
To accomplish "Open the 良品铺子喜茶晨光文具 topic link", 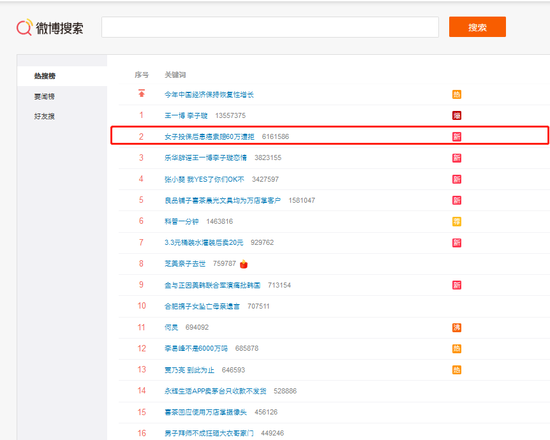I will click(223, 200).
